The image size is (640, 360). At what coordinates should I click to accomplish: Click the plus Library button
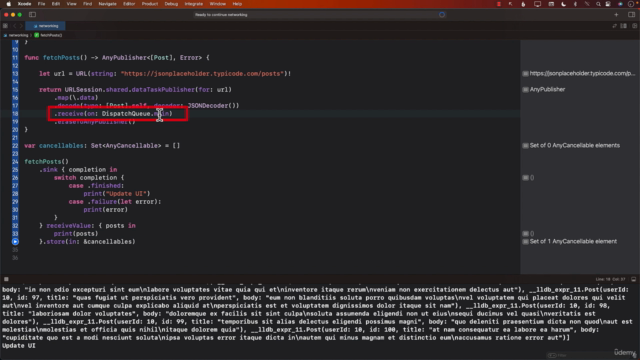pyautogui.click(x=616, y=15)
